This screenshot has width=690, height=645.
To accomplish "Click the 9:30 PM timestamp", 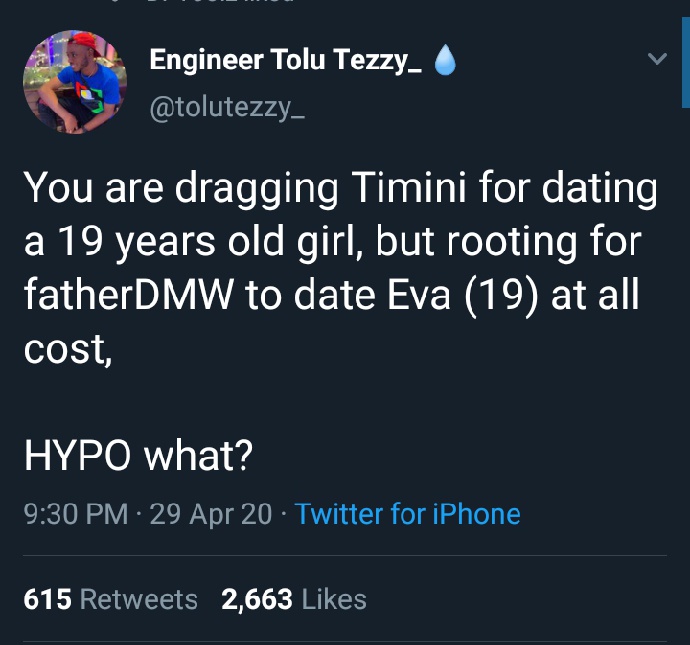I will point(75,514).
